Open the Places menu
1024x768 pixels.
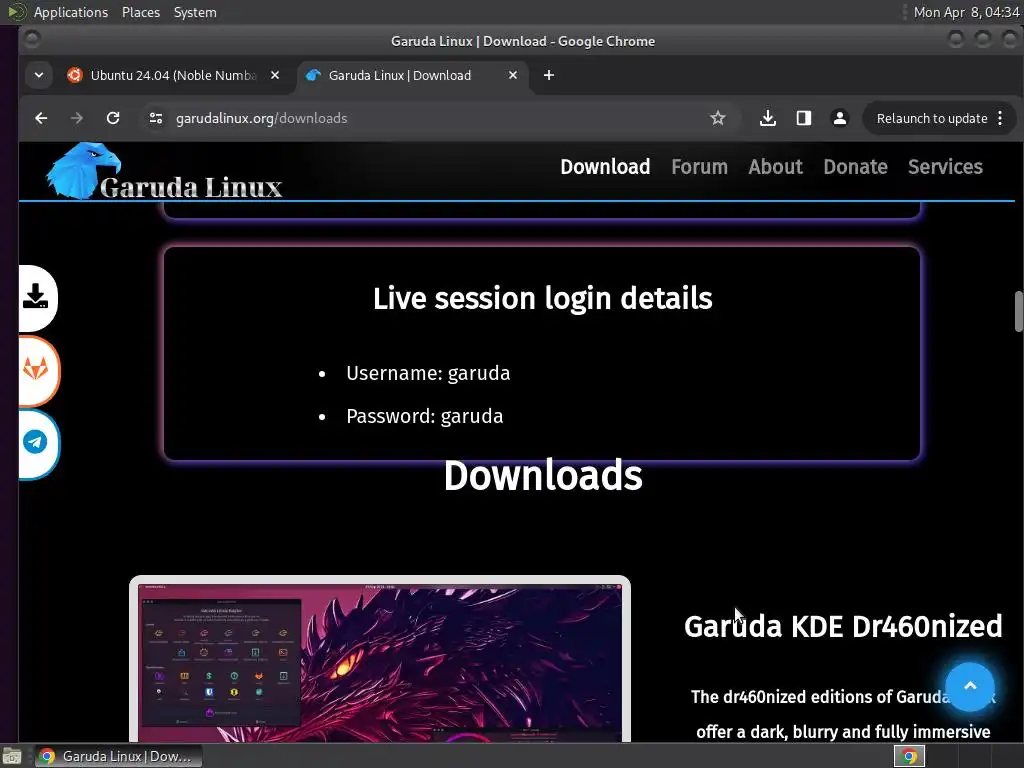pyautogui.click(x=141, y=12)
